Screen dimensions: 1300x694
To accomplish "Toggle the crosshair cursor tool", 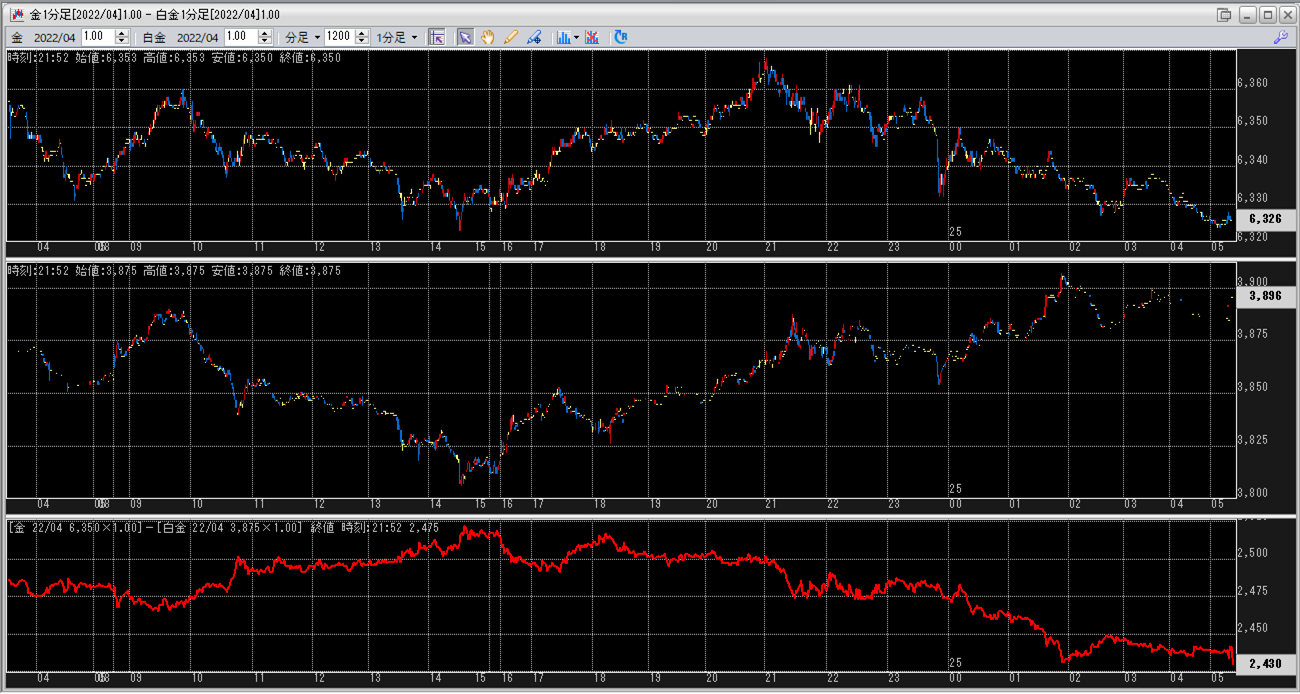I will click(436, 37).
